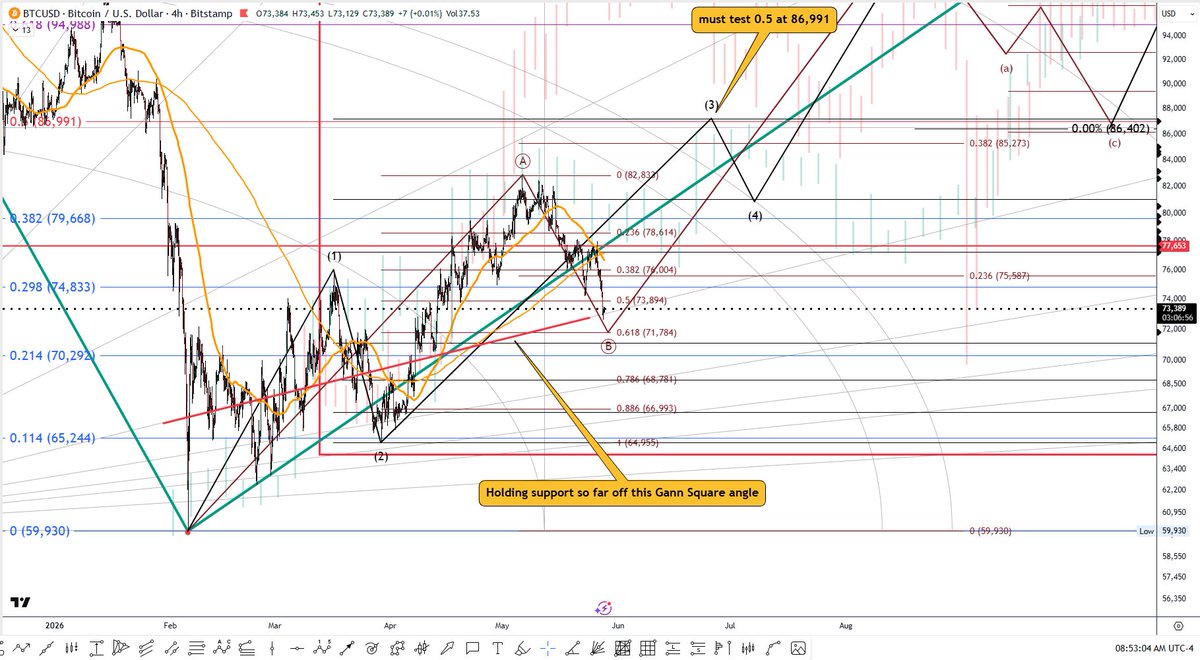The image size is (1200, 660).
Task: Select the circled A wave label
Action: coord(522,160)
